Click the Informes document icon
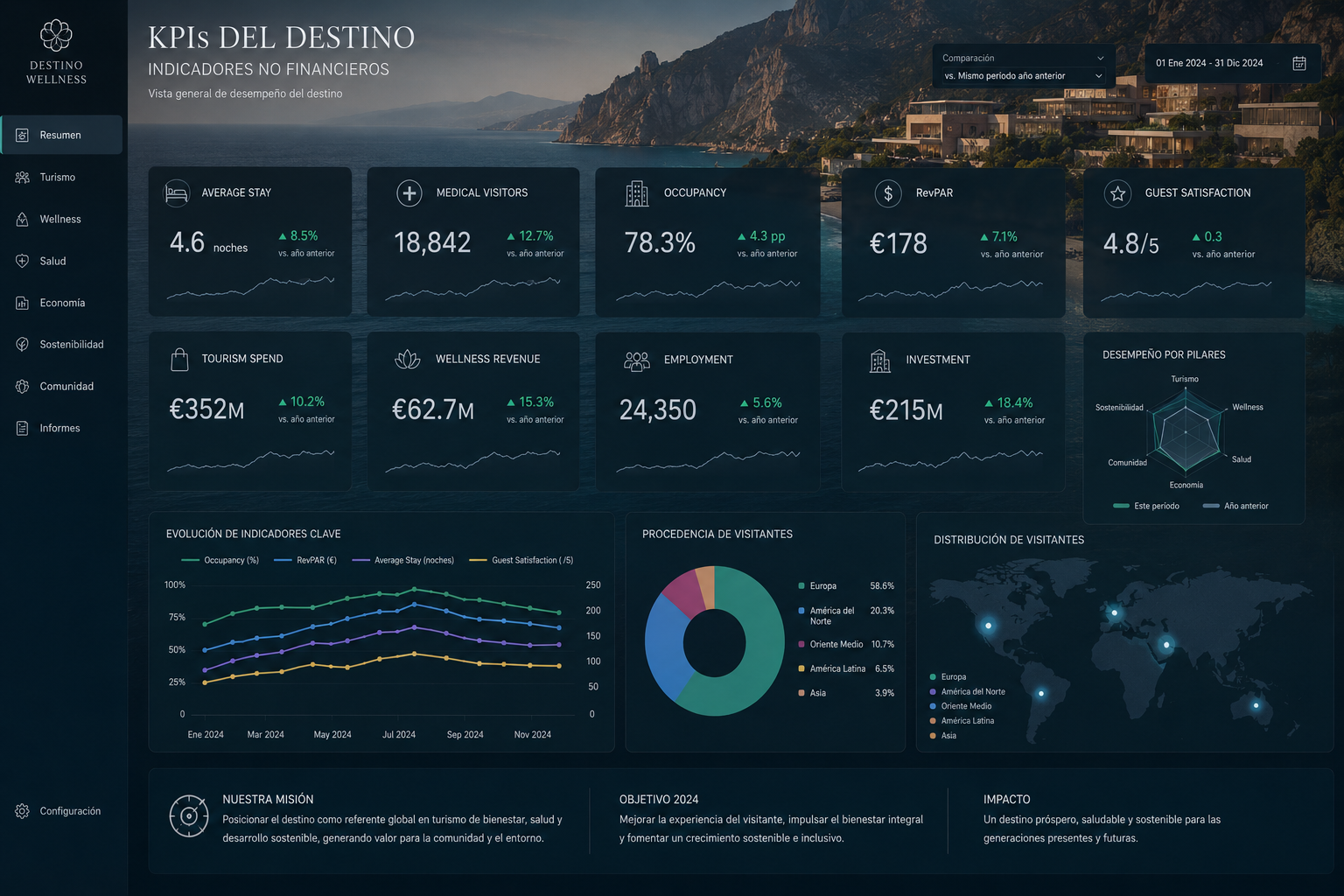Screen dimensions: 1344x896 [23, 428]
